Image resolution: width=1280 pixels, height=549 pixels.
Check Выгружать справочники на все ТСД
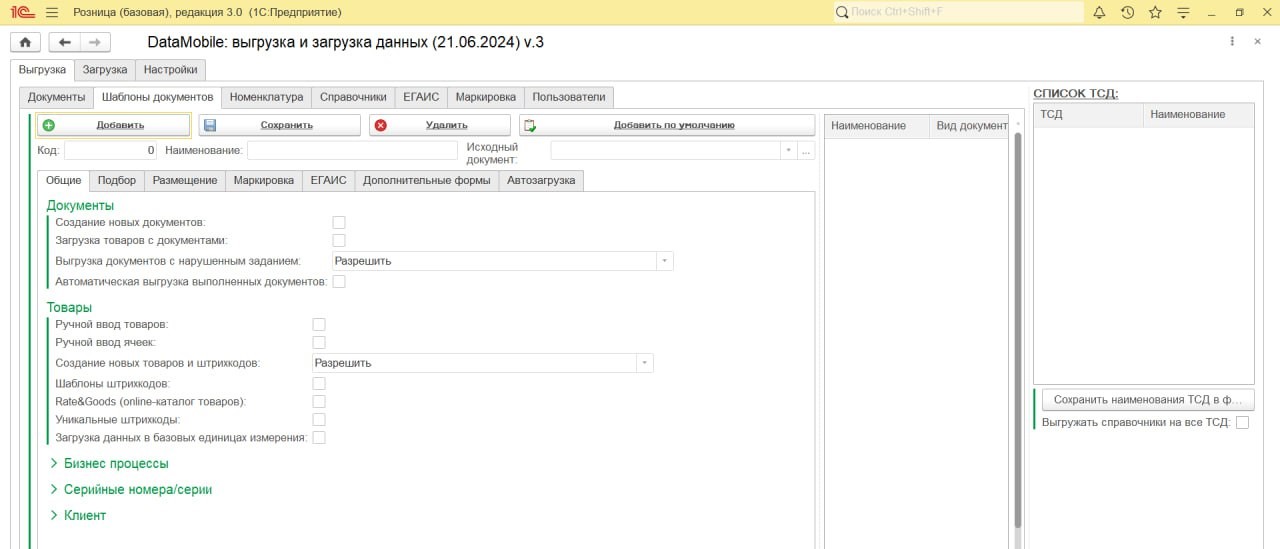point(1242,422)
